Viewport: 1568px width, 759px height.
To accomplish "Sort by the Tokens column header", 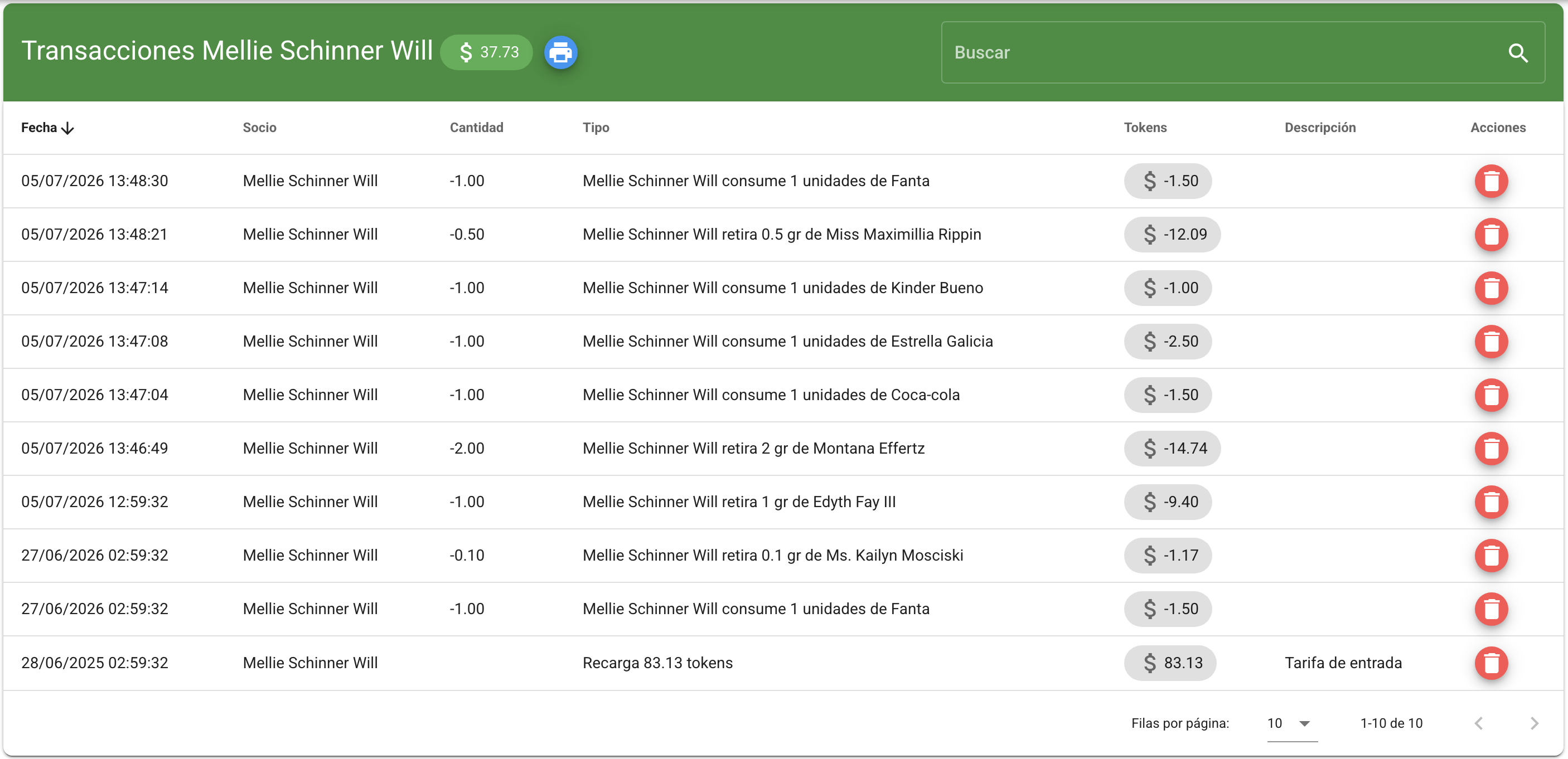I will pyautogui.click(x=1145, y=128).
